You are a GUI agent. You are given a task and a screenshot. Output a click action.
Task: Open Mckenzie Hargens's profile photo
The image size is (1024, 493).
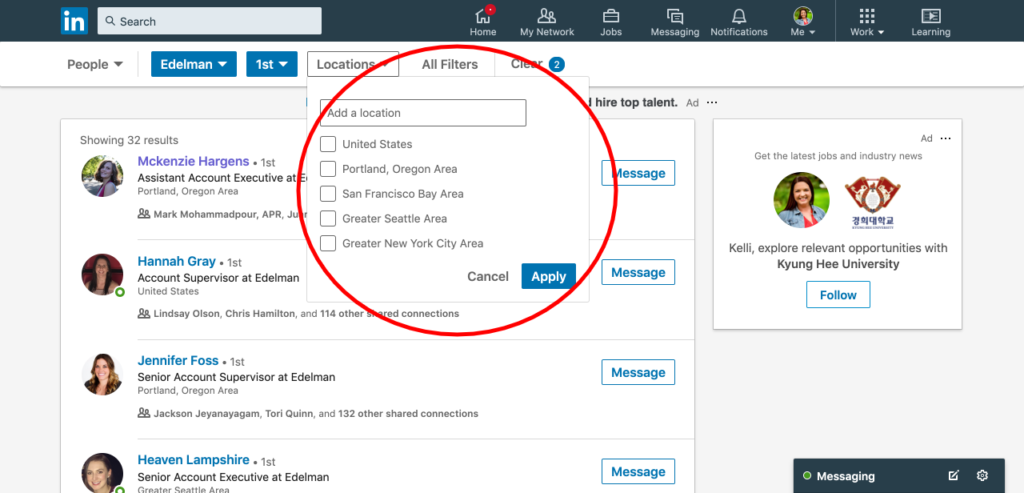[103, 176]
